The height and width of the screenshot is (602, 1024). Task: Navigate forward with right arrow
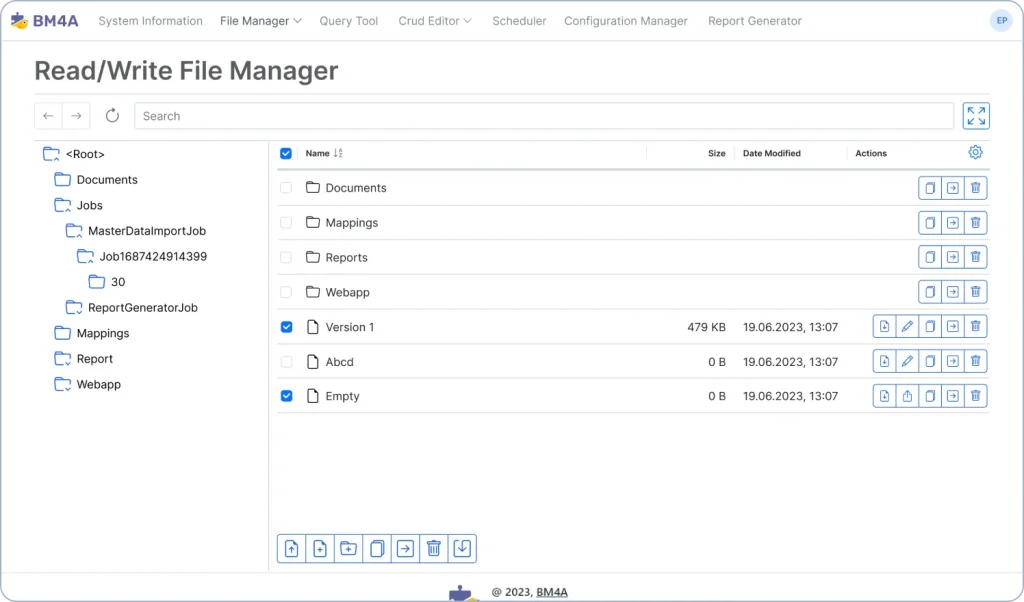76,116
